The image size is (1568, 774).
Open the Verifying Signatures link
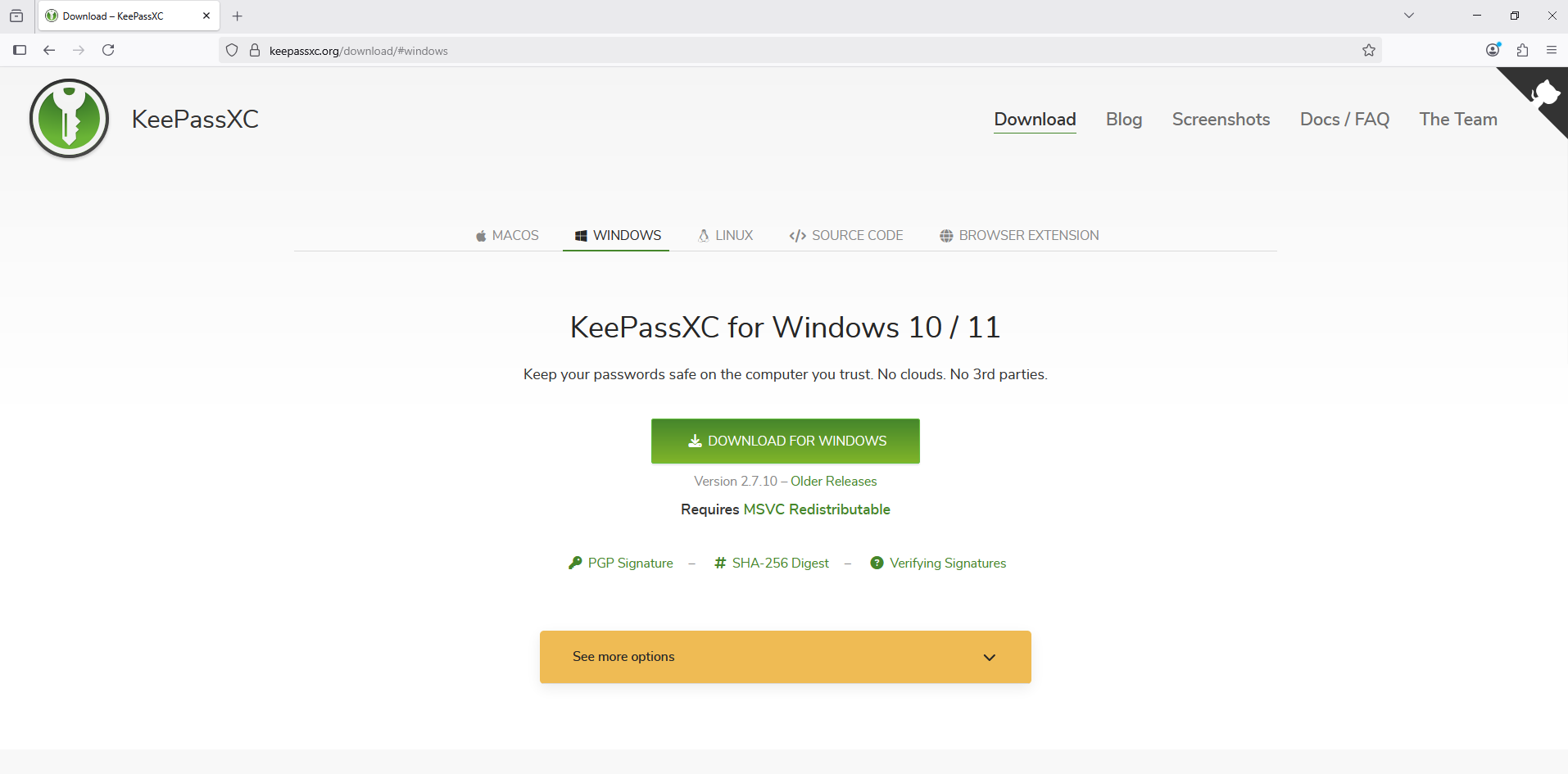pyautogui.click(x=948, y=564)
